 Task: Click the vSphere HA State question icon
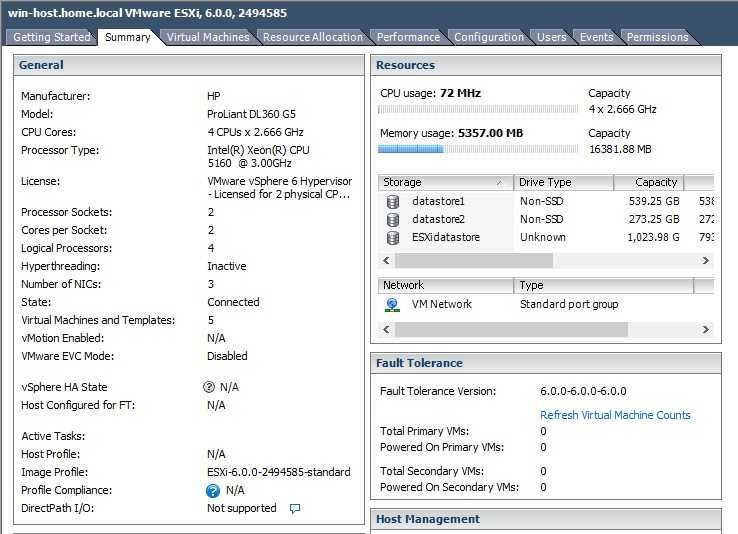pyautogui.click(x=209, y=387)
